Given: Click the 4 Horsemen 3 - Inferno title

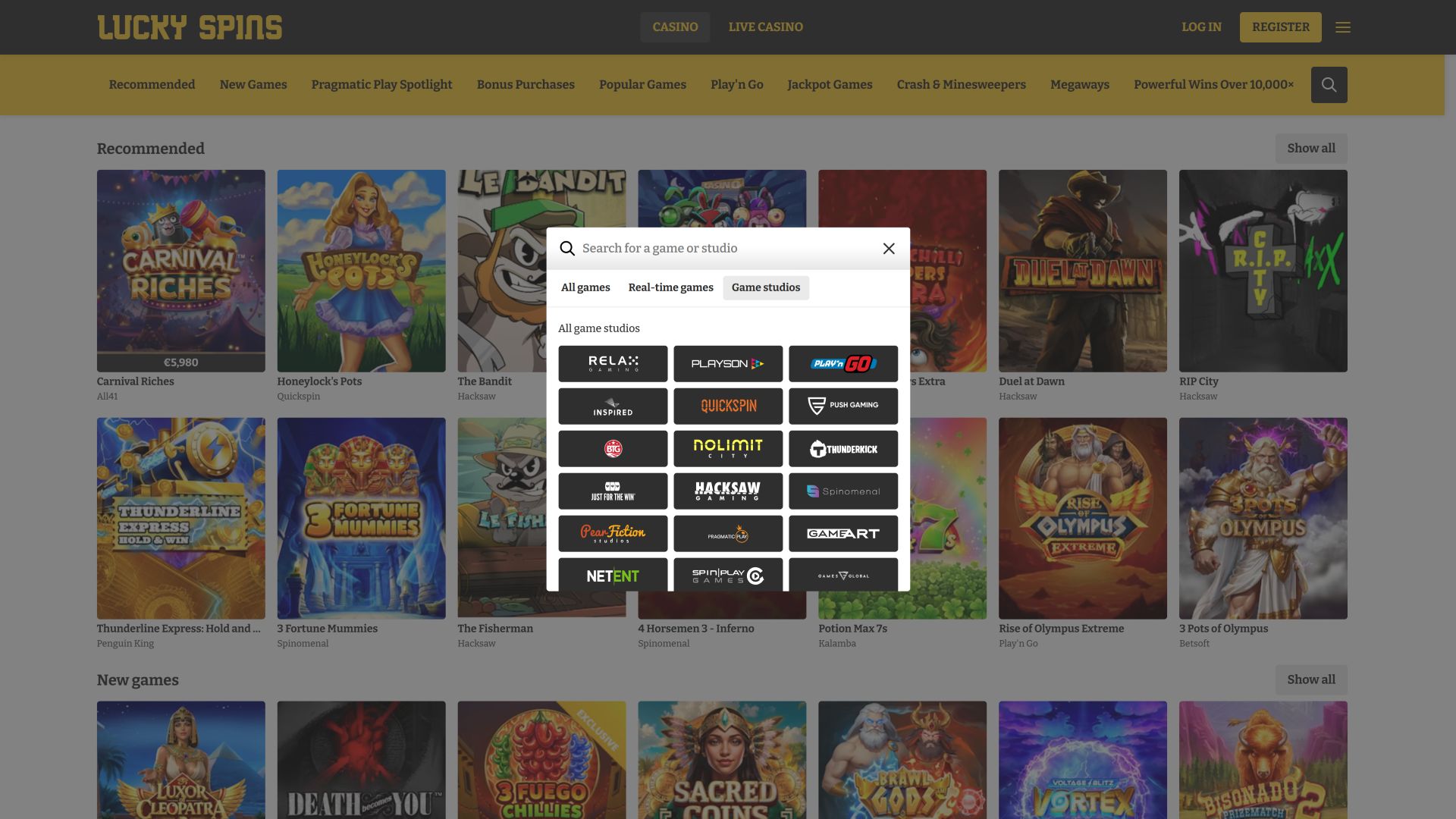Looking at the screenshot, I should click(696, 629).
